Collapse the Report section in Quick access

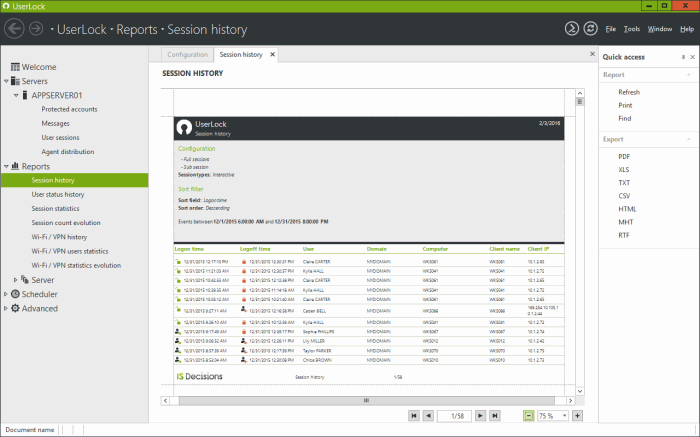[x=689, y=75]
